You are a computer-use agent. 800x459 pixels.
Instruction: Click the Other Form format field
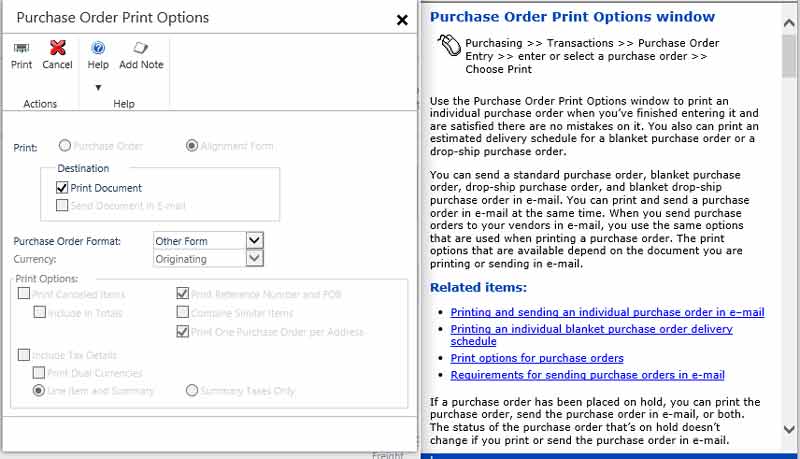tap(199, 241)
